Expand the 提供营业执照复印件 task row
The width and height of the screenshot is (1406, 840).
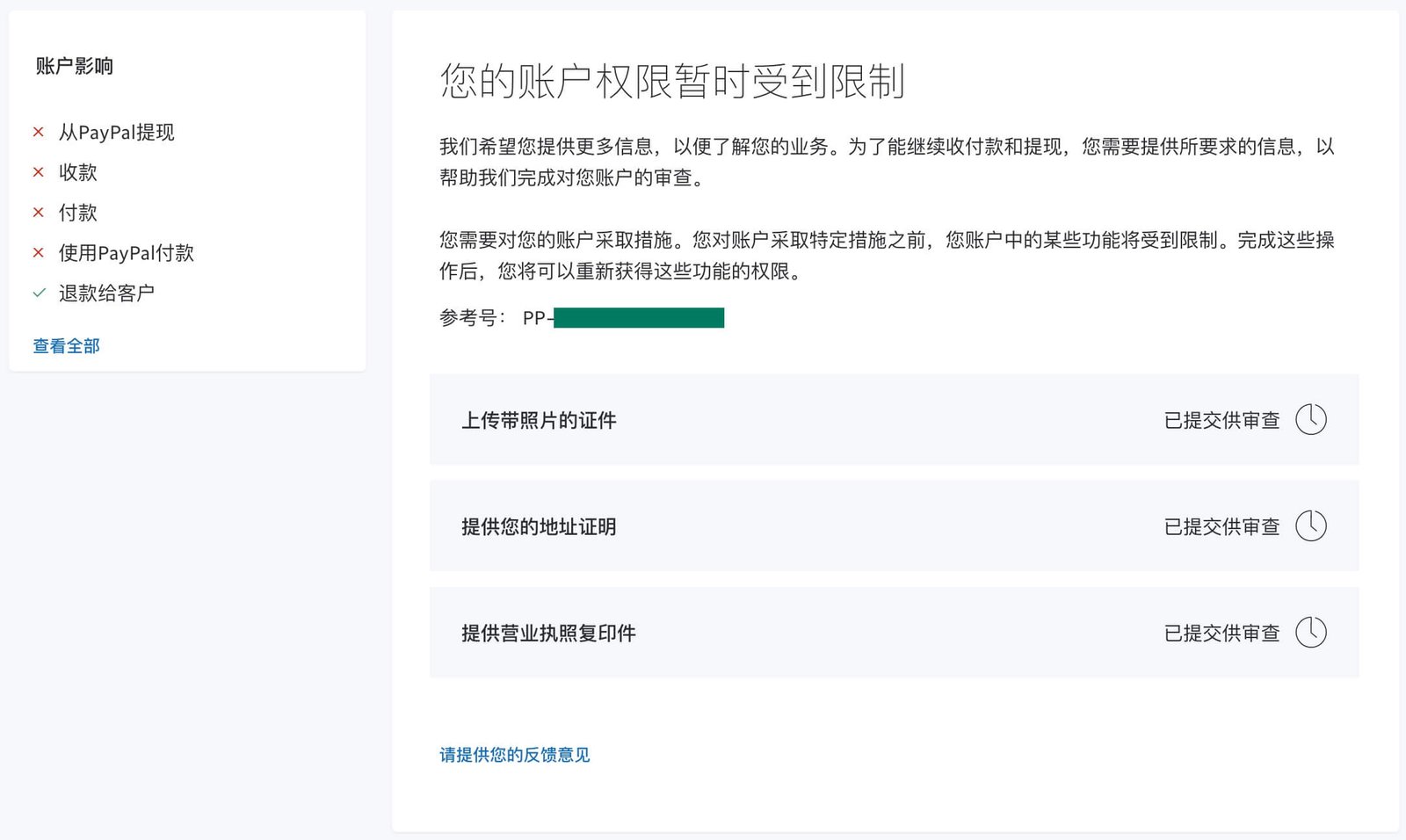pos(894,632)
